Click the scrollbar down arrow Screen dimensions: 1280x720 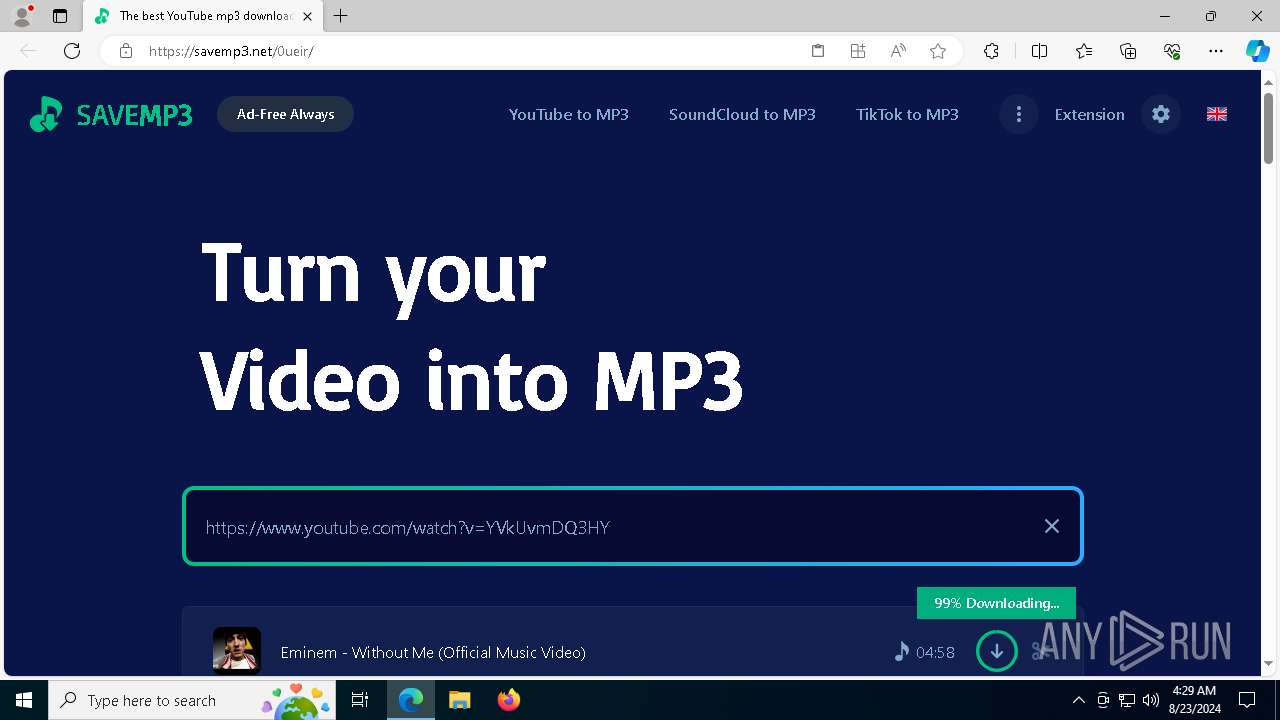tap(1268, 663)
